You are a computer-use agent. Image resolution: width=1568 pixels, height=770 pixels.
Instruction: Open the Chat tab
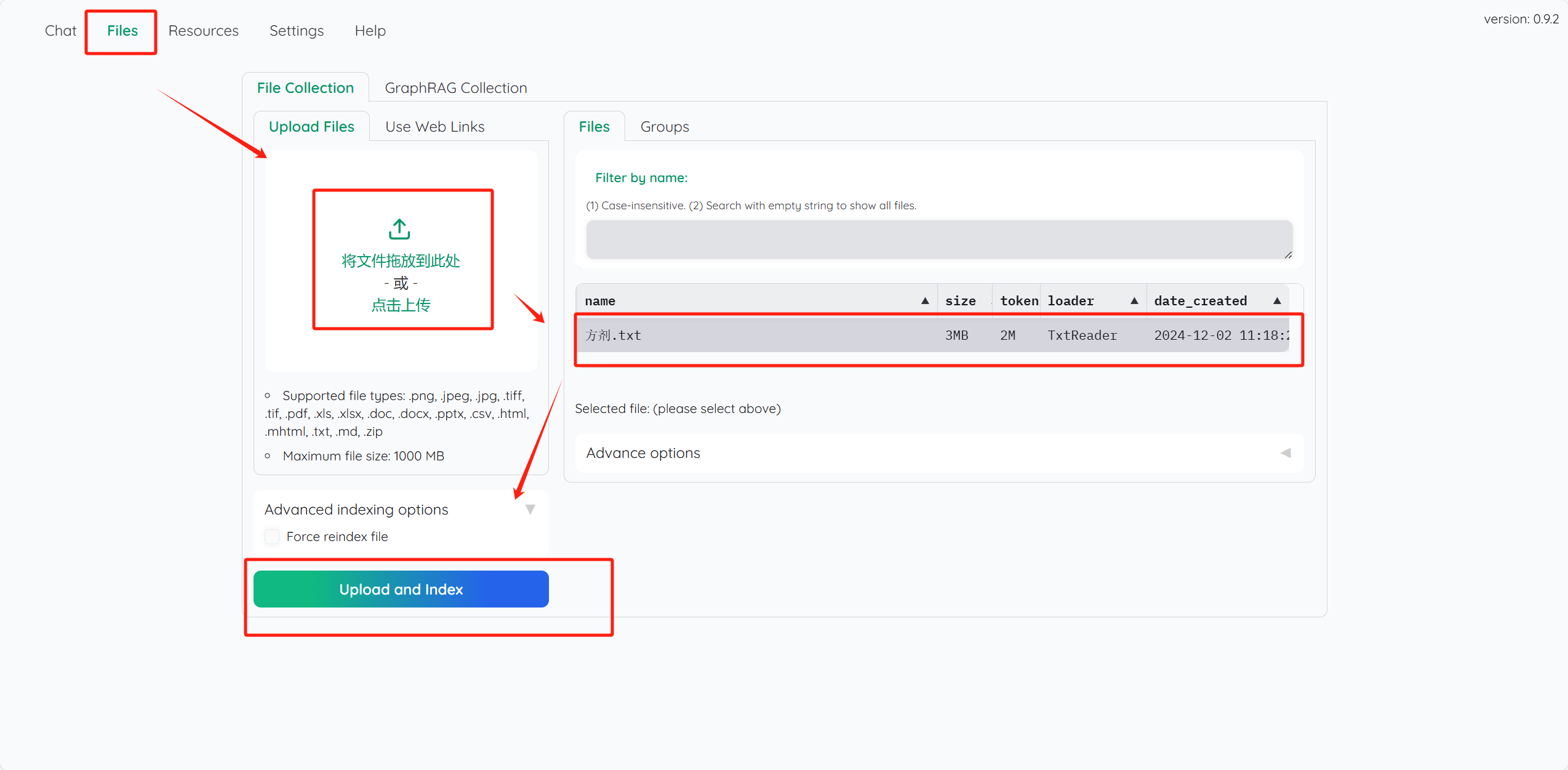point(60,31)
